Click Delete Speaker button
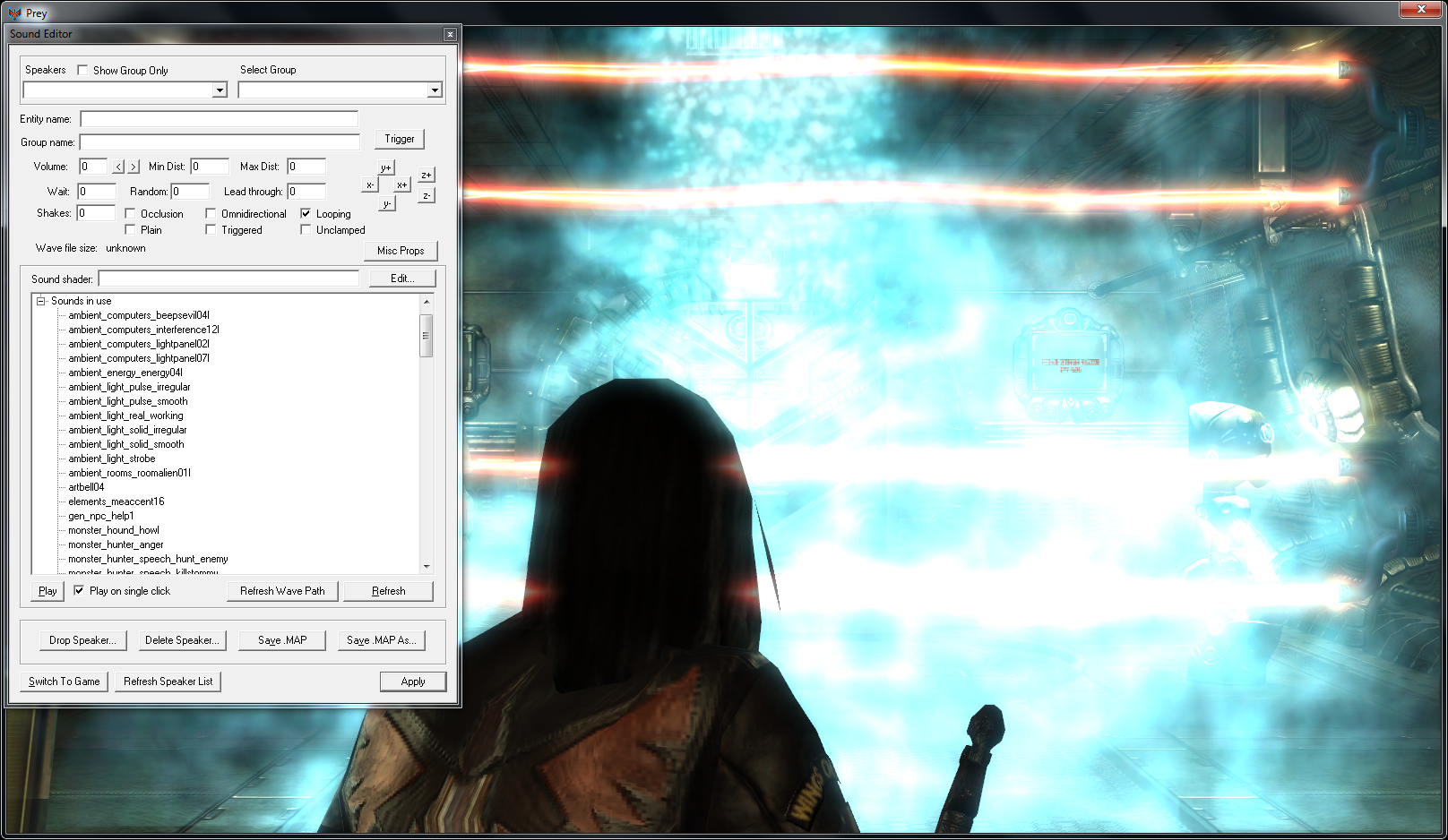This screenshot has width=1448, height=840. pyautogui.click(x=182, y=640)
